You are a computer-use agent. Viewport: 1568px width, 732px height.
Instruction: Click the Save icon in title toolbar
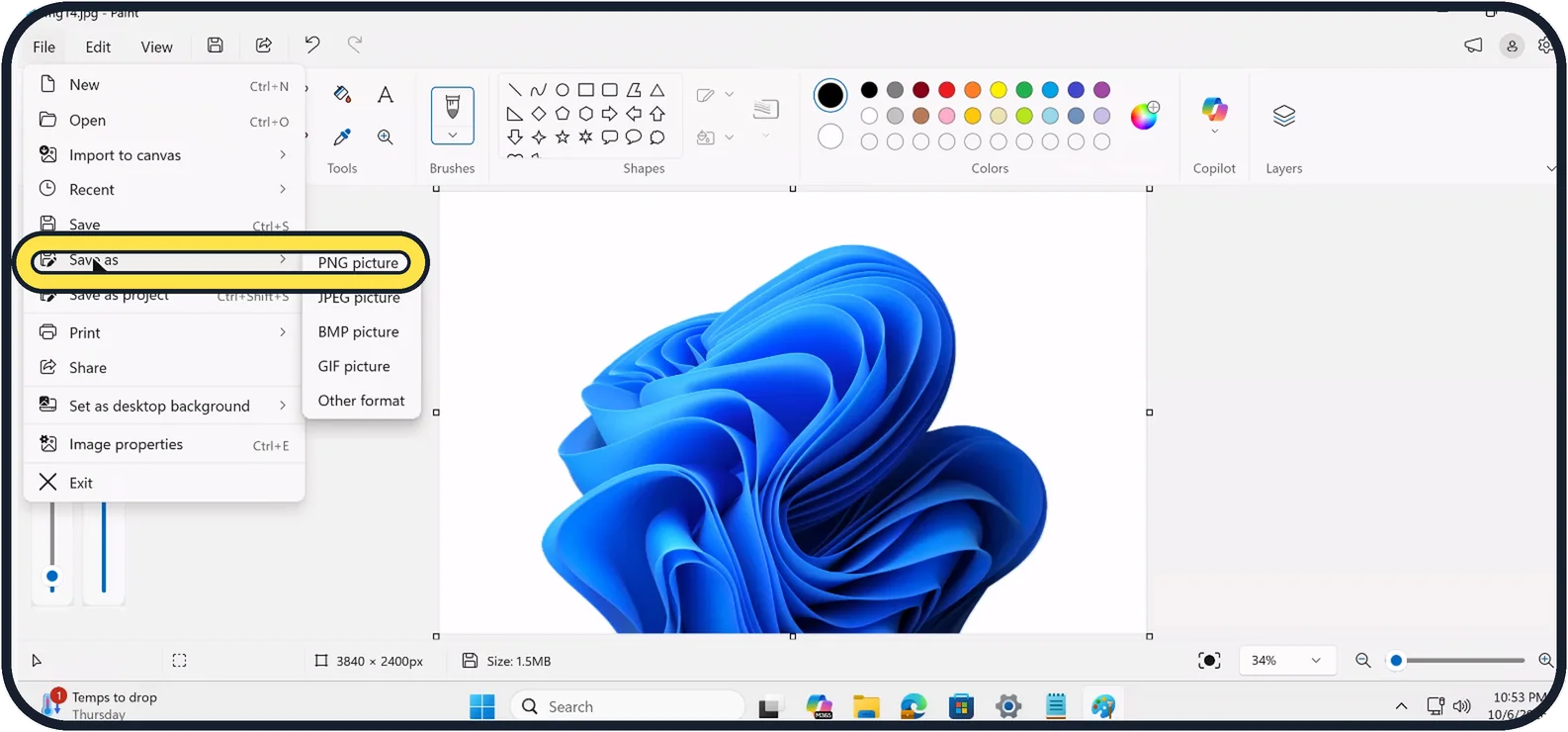(x=216, y=46)
